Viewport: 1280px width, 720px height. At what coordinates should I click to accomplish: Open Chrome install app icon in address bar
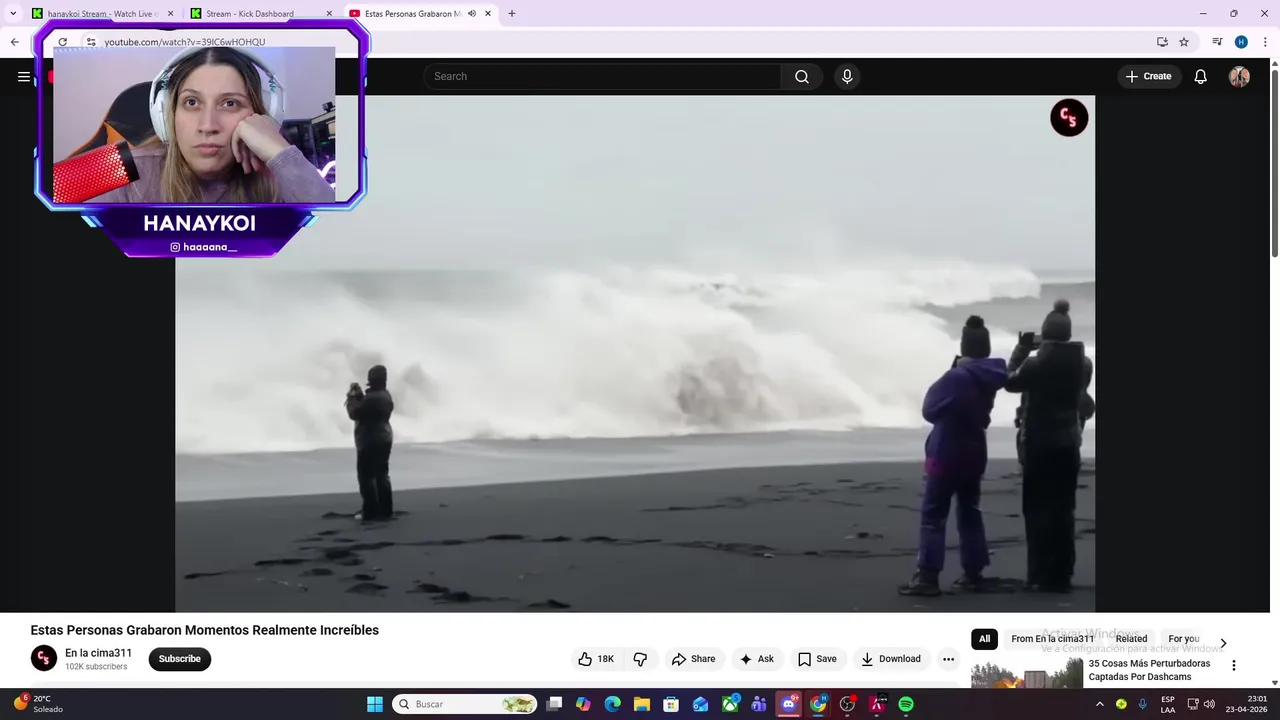(1162, 42)
